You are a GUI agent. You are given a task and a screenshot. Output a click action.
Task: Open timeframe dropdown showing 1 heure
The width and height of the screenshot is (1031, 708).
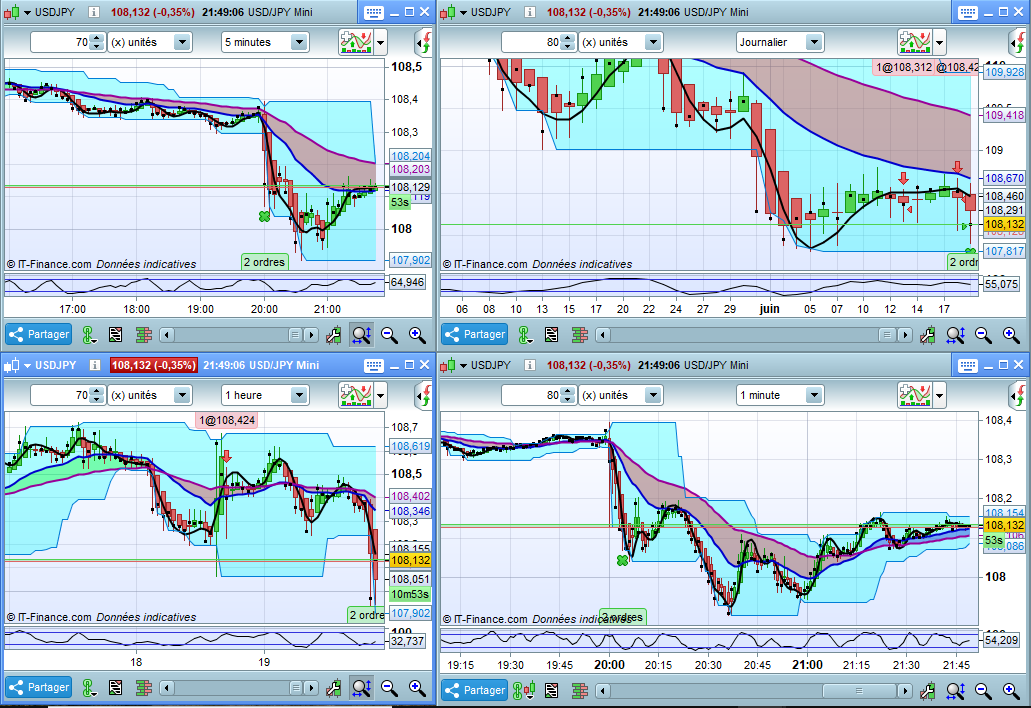click(x=265, y=396)
